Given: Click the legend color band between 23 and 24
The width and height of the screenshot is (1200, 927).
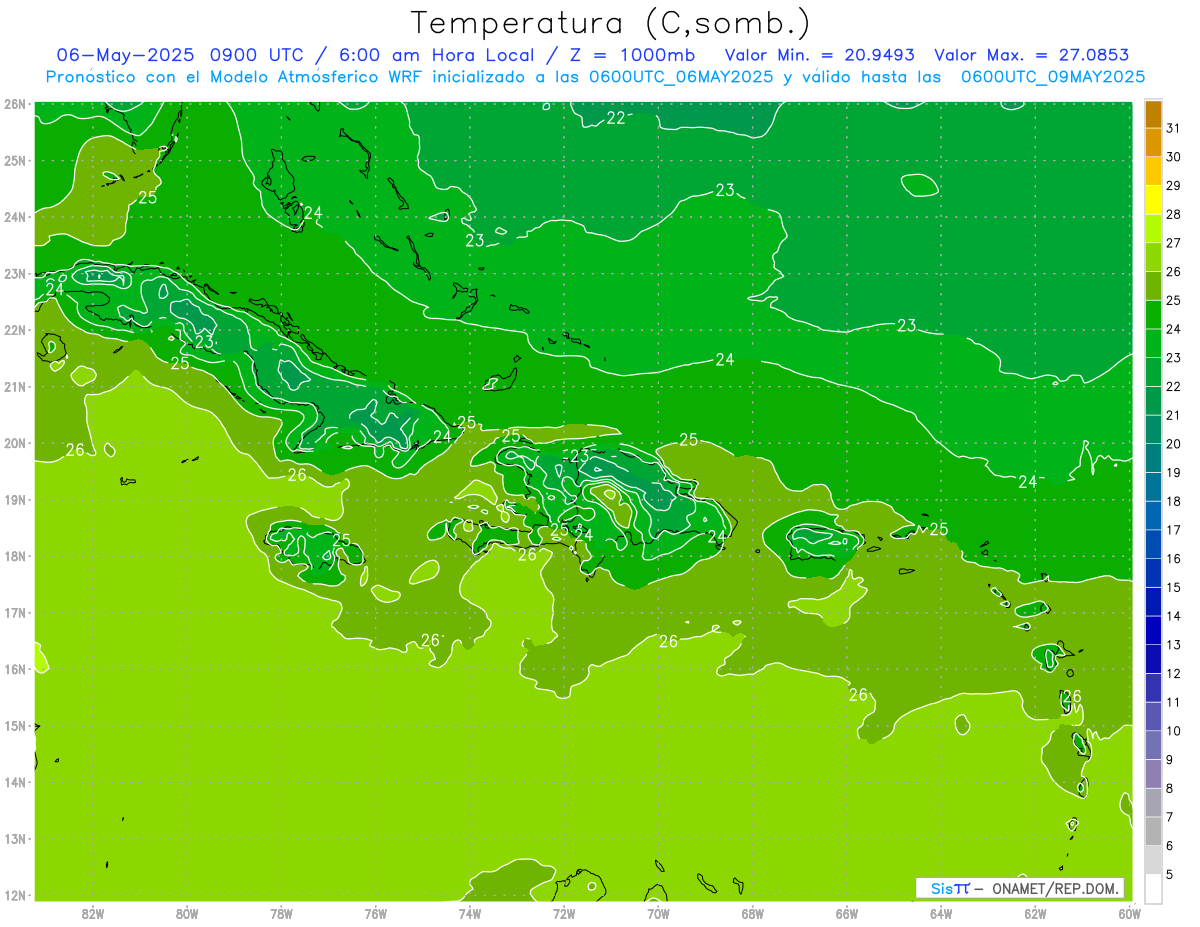Looking at the screenshot, I should coord(1153,344).
